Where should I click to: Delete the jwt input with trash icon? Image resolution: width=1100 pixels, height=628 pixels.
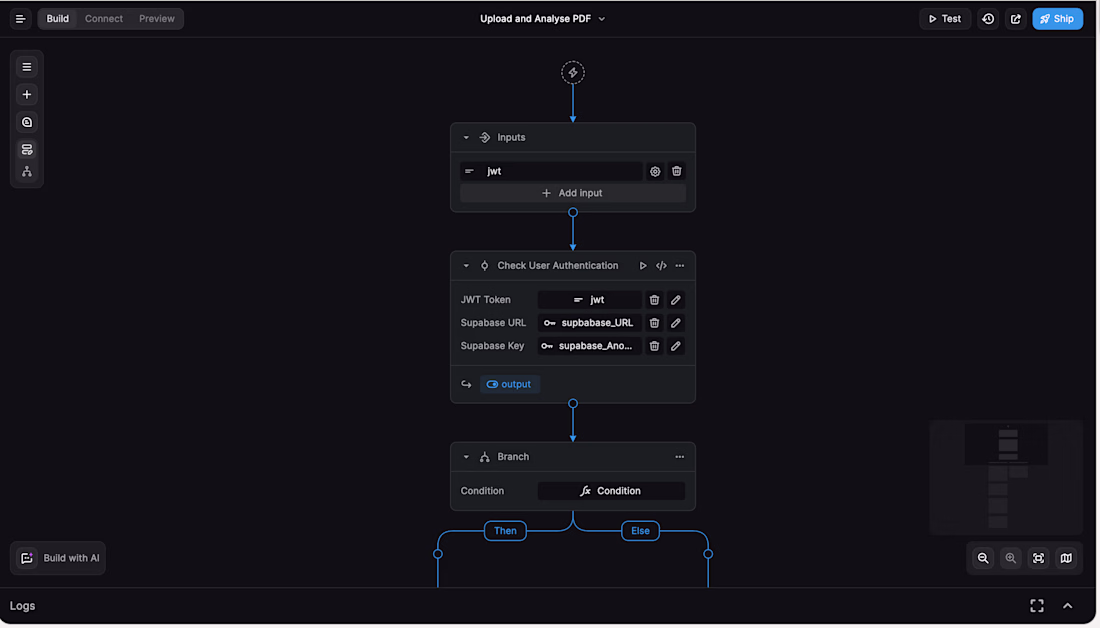tap(677, 171)
